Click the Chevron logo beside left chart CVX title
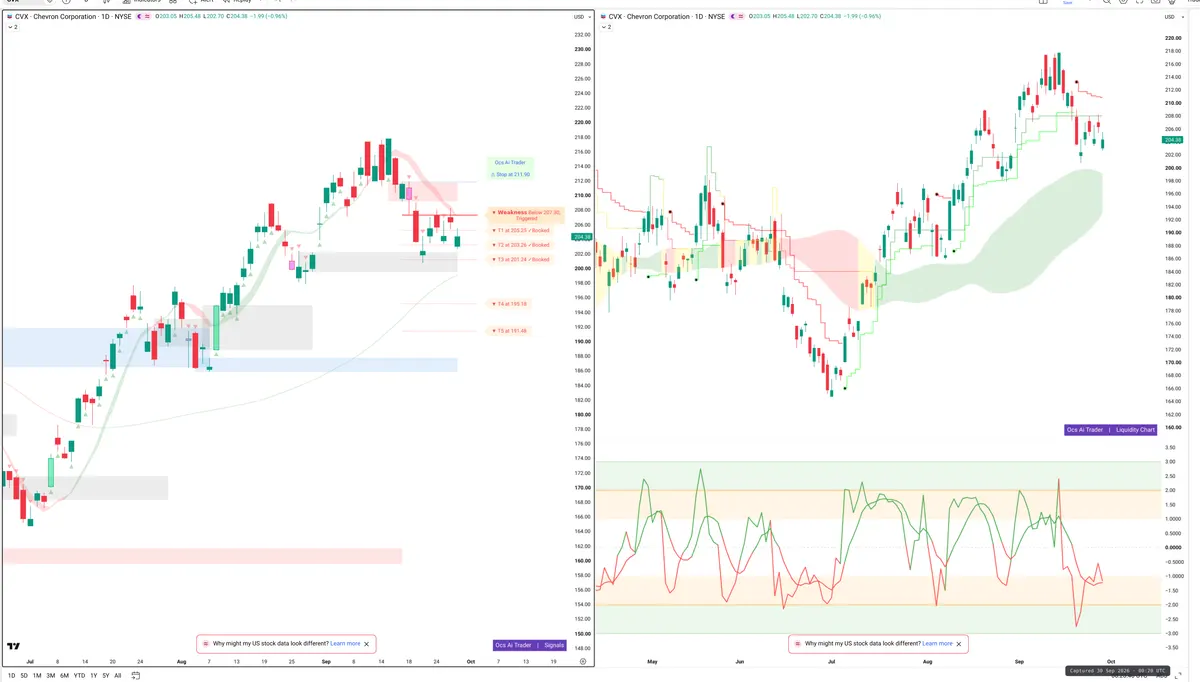This screenshot has height=682, width=1200. coord(9,17)
